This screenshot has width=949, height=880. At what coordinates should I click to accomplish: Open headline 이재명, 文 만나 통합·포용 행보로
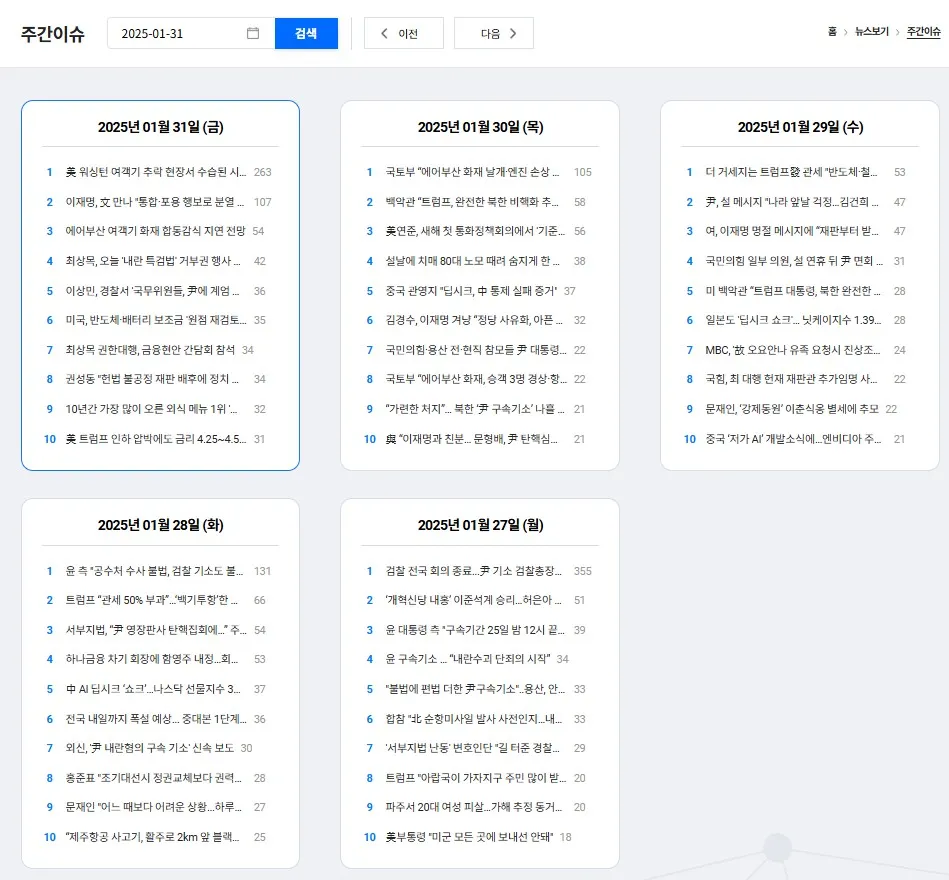click(154, 202)
